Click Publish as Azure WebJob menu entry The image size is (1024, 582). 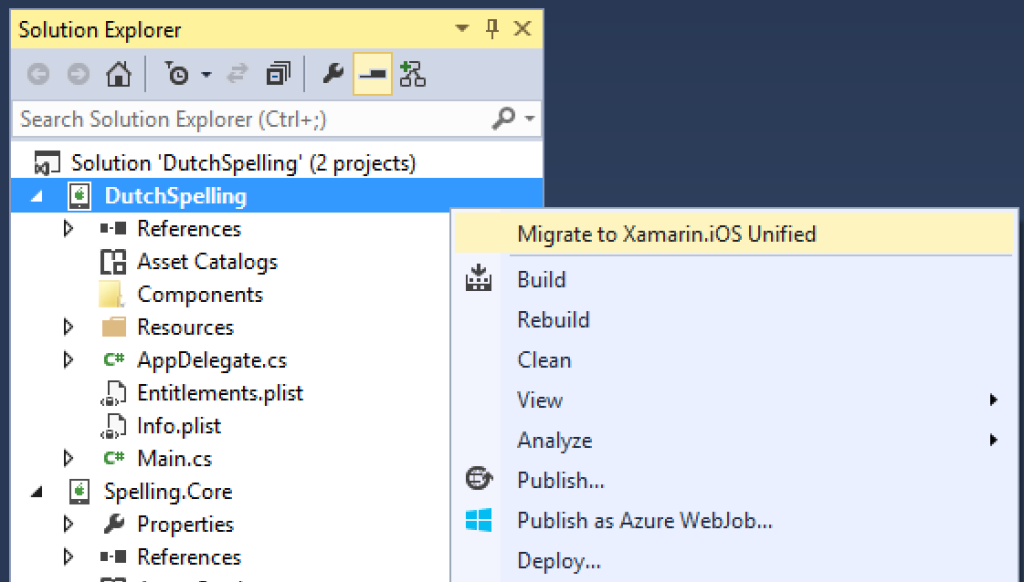[x=644, y=520]
